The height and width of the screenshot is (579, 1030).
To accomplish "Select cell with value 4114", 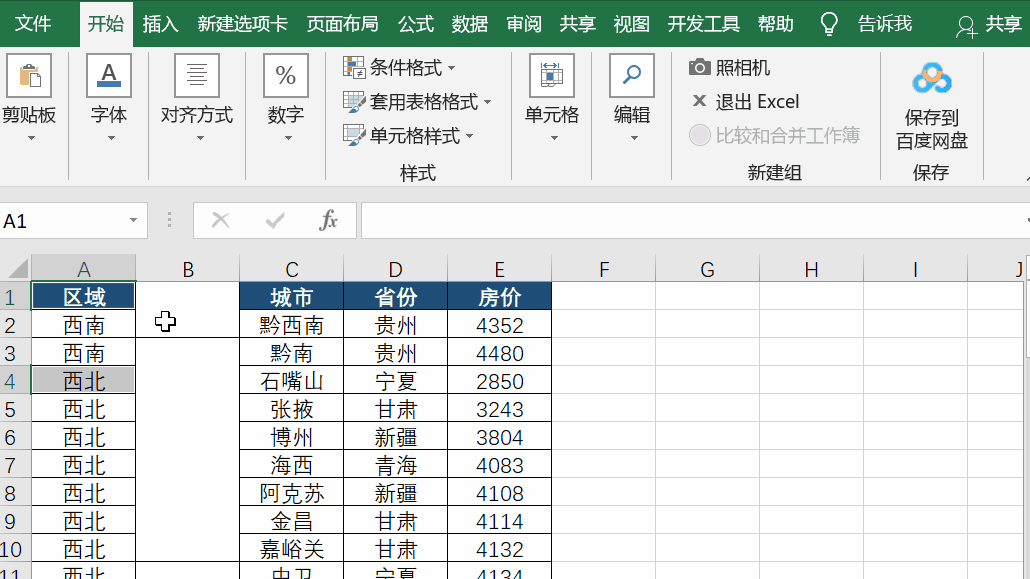I will 499,521.
